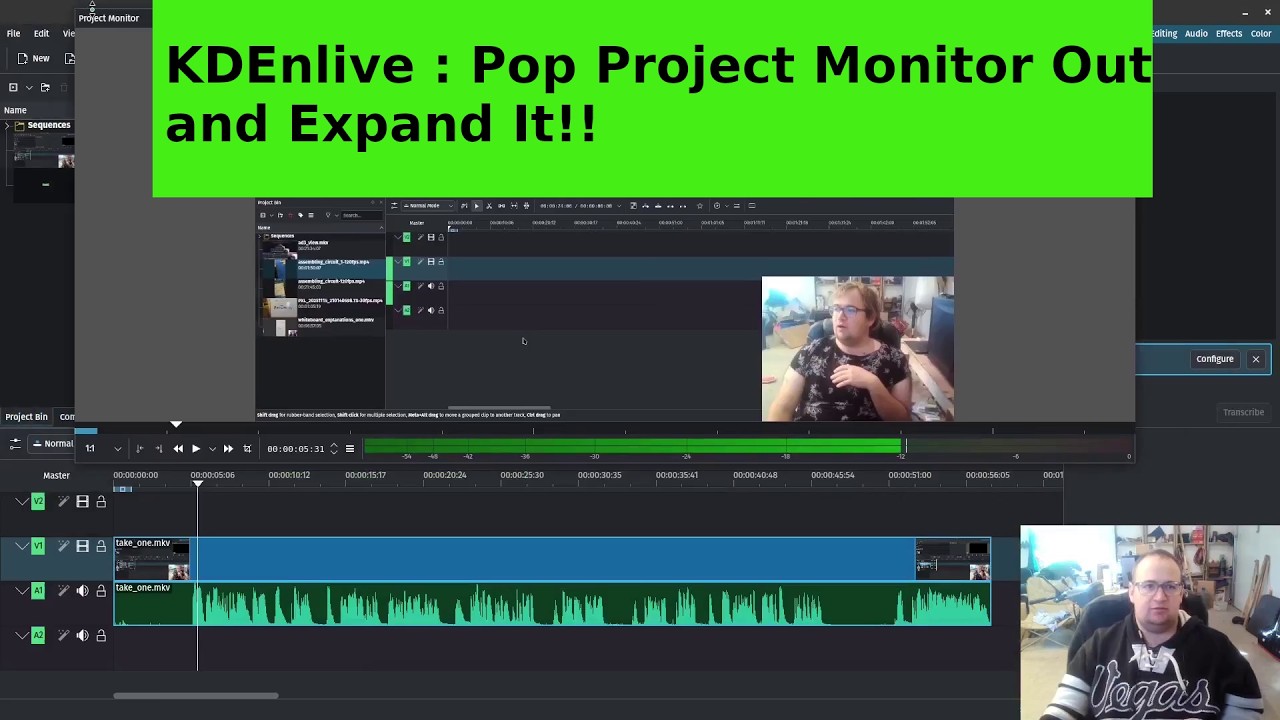The width and height of the screenshot is (1280, 720).
Task: Click the New project document icon
Action: coord(22,59)
